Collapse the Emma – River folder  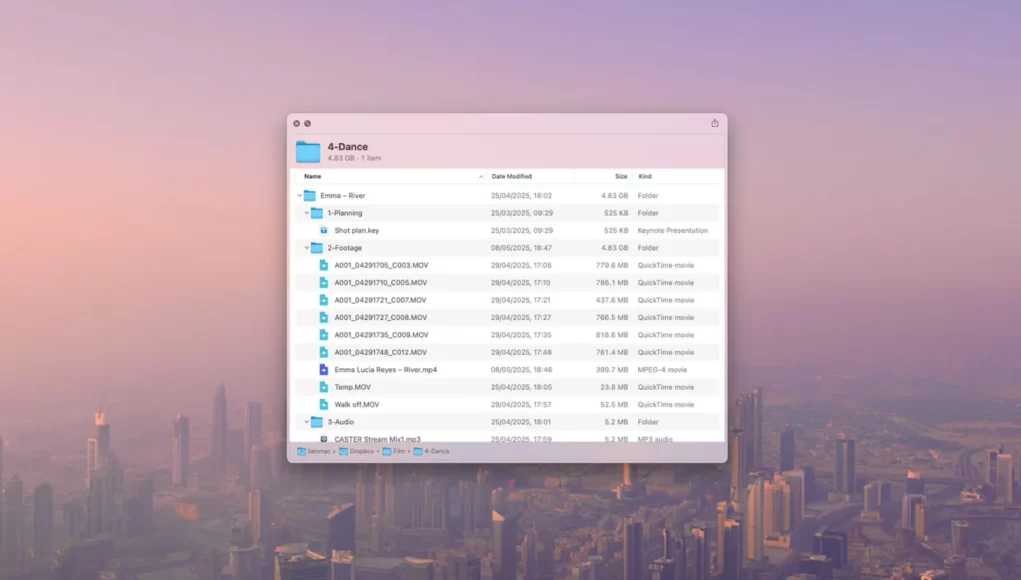pyautogui.click(x=300, y=196)
